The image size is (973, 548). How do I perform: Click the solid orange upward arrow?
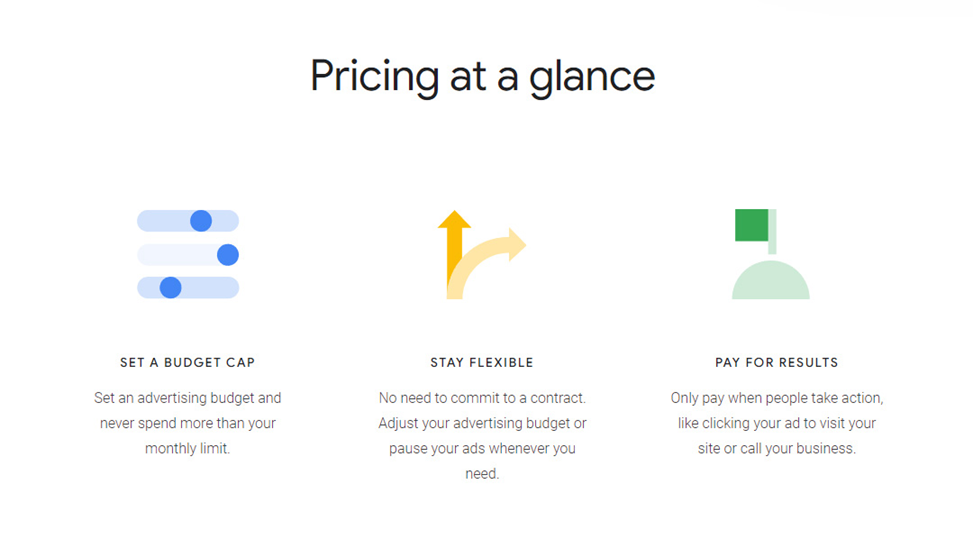(454, 248)
